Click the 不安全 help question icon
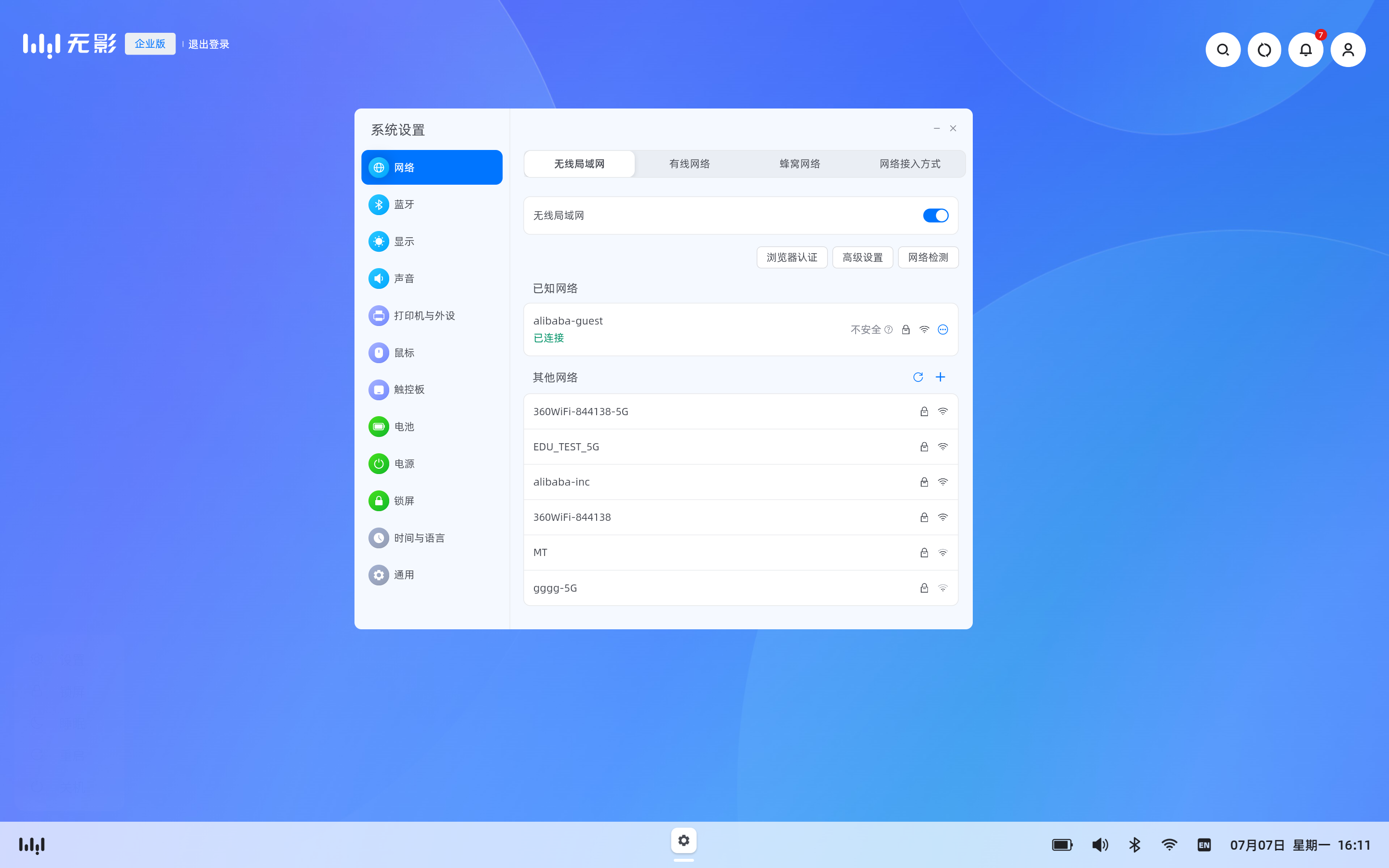The height and width of the screenshot is (868, 1389). click(888, 329)
